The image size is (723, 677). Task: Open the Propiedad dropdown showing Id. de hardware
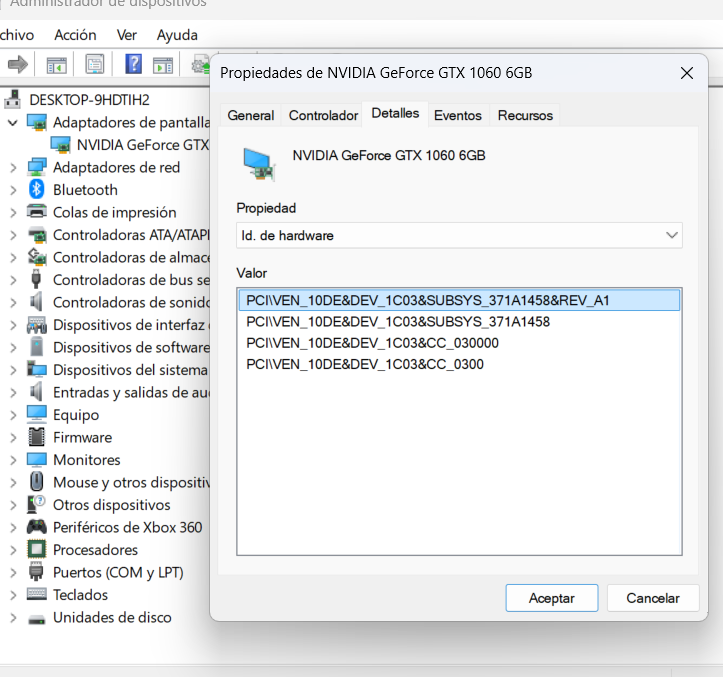[459, 235]
